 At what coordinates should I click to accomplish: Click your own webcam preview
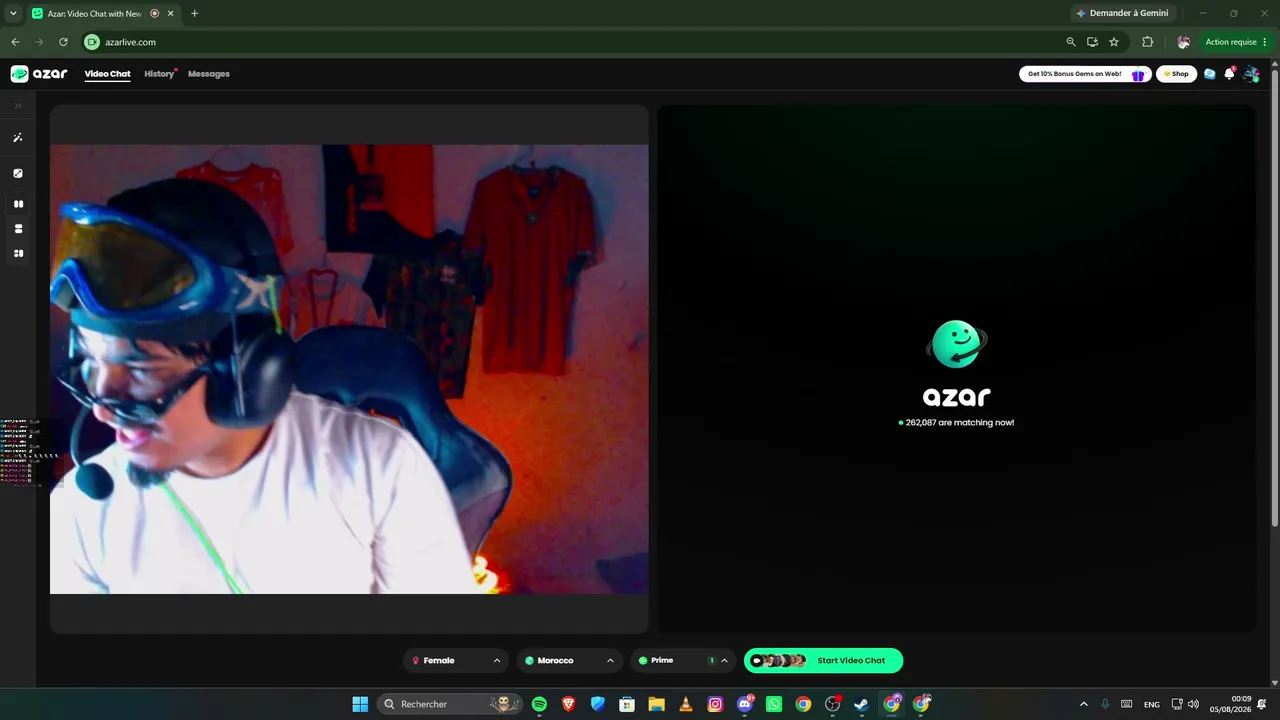[349, 369]
